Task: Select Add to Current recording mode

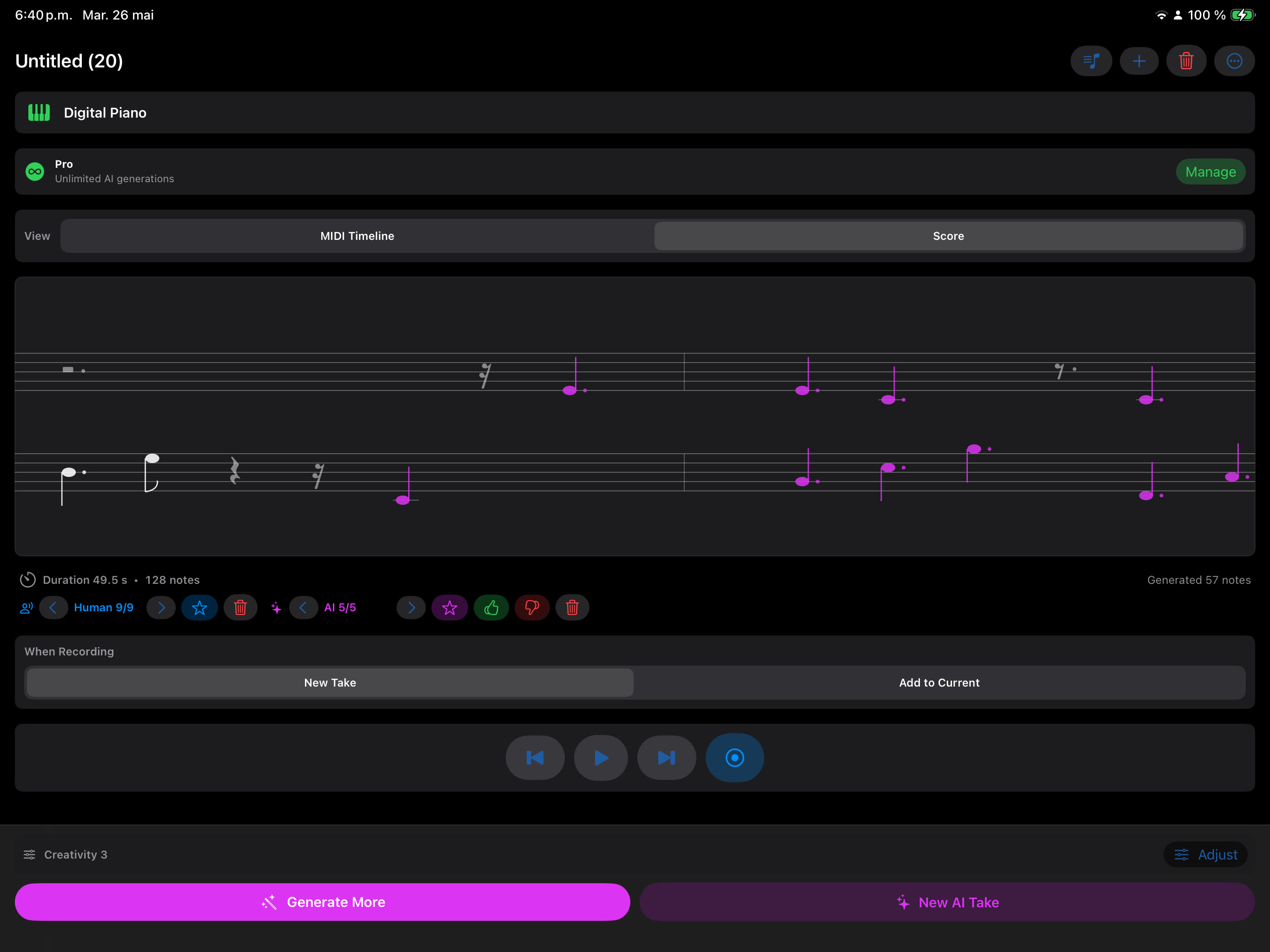Action: coord(939,683)
